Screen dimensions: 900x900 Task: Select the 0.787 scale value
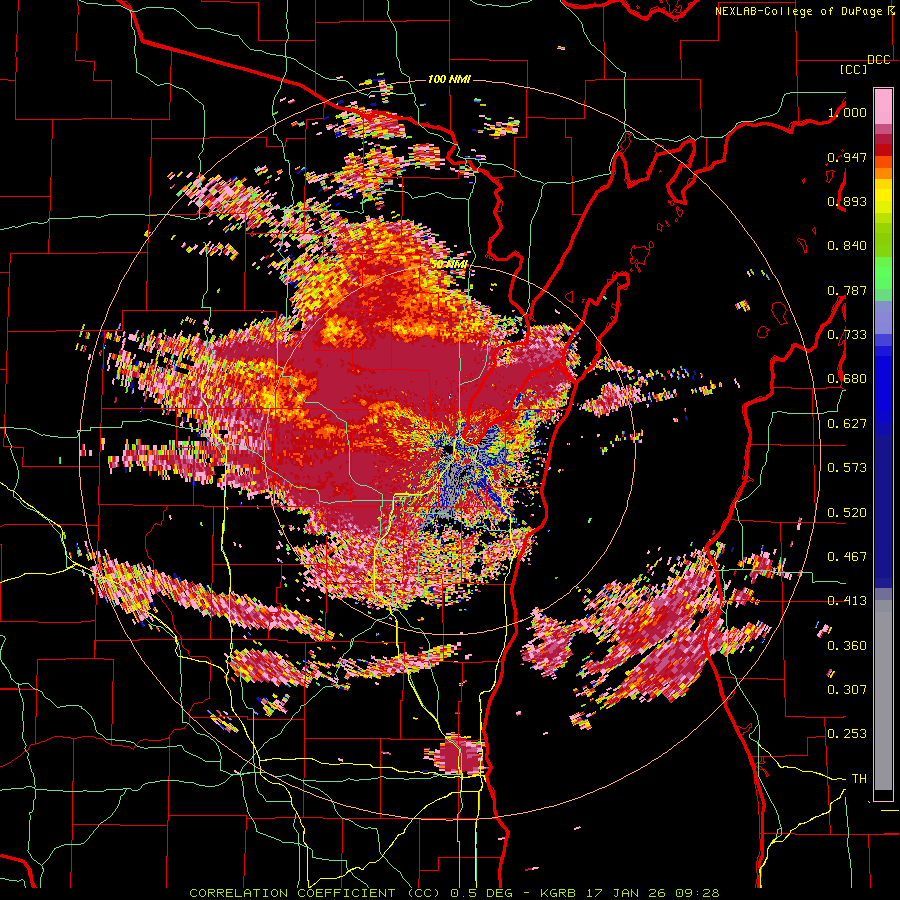coord(847,290)
